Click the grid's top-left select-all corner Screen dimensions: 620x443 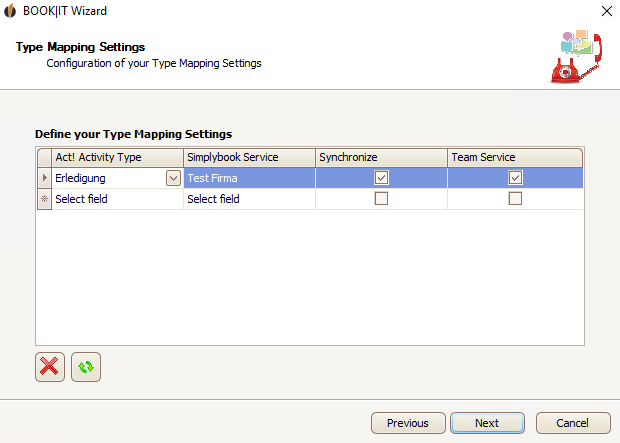coord(44,157)
